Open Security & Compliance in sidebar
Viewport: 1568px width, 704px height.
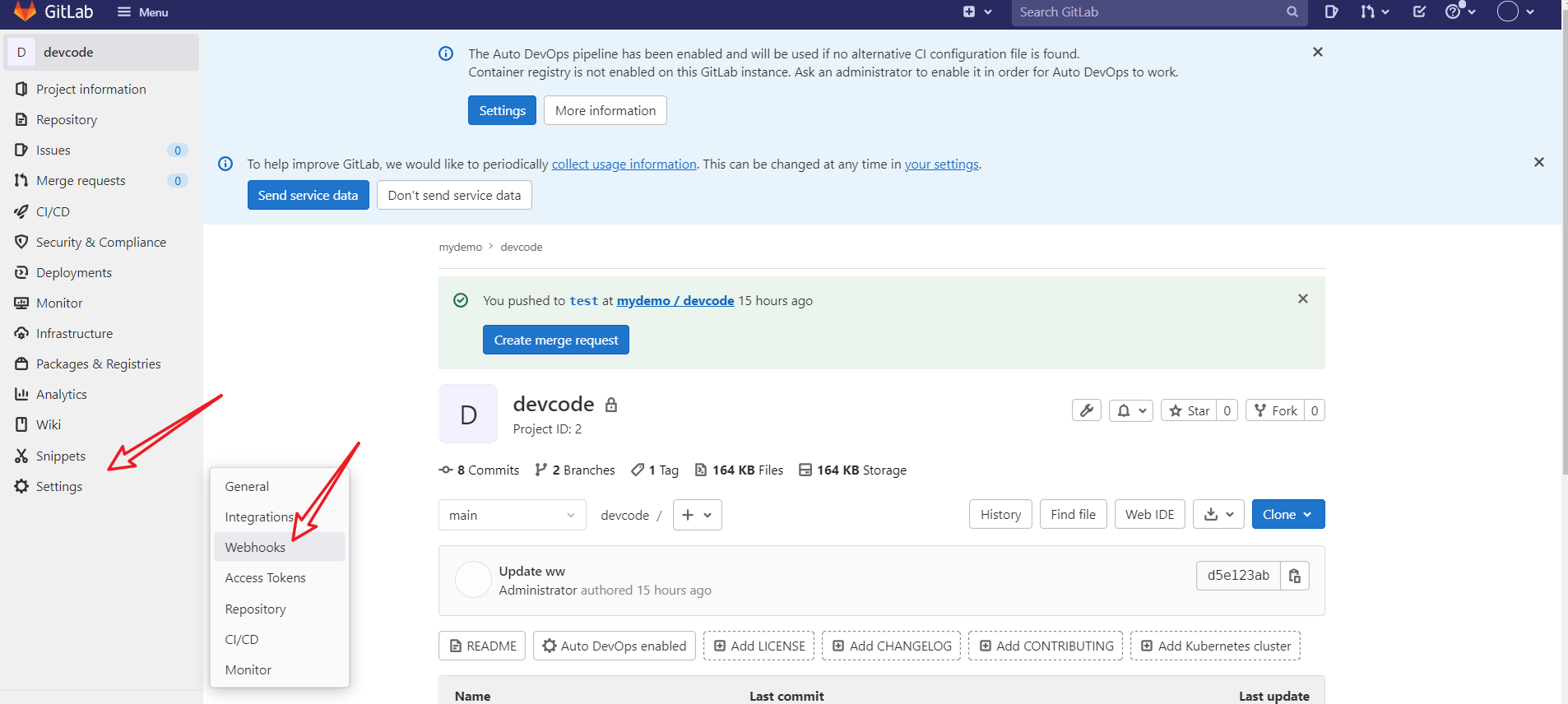(101, 242)
